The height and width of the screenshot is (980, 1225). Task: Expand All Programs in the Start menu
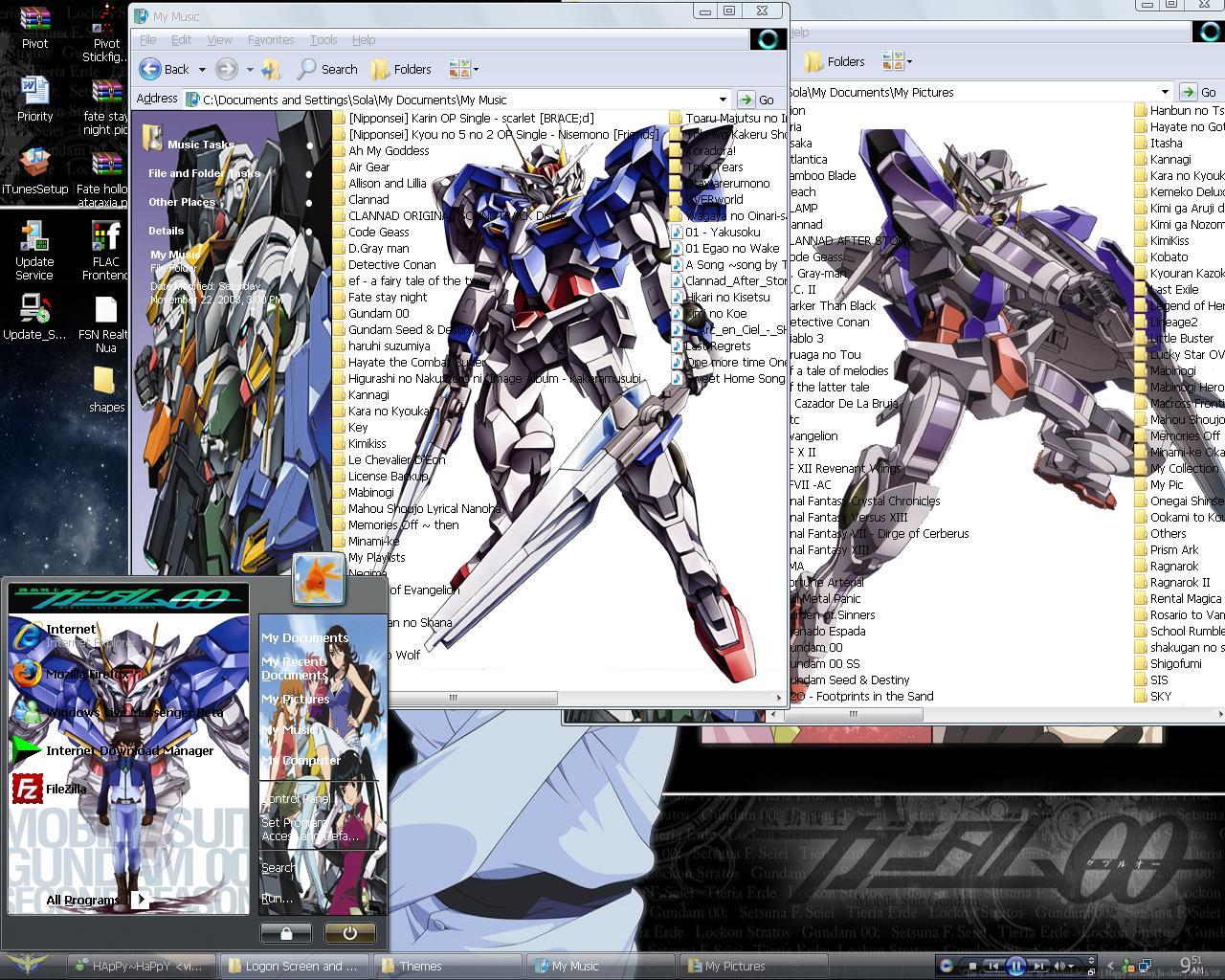(x=96, y=900)
